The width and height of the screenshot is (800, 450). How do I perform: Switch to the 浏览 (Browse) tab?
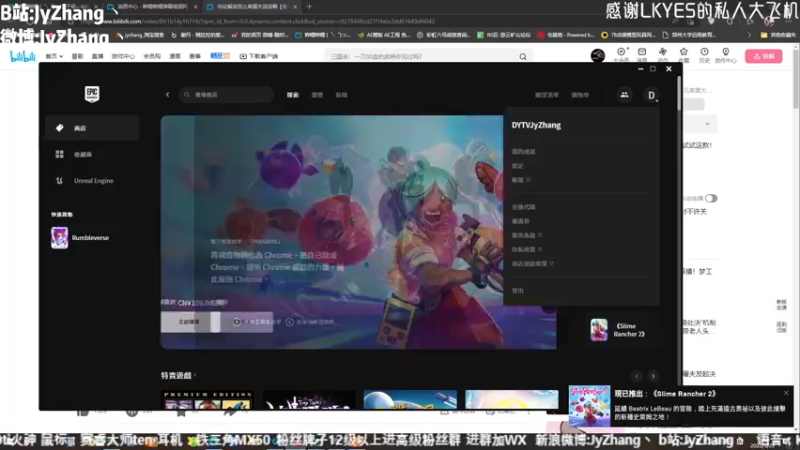tap(317, 95)
